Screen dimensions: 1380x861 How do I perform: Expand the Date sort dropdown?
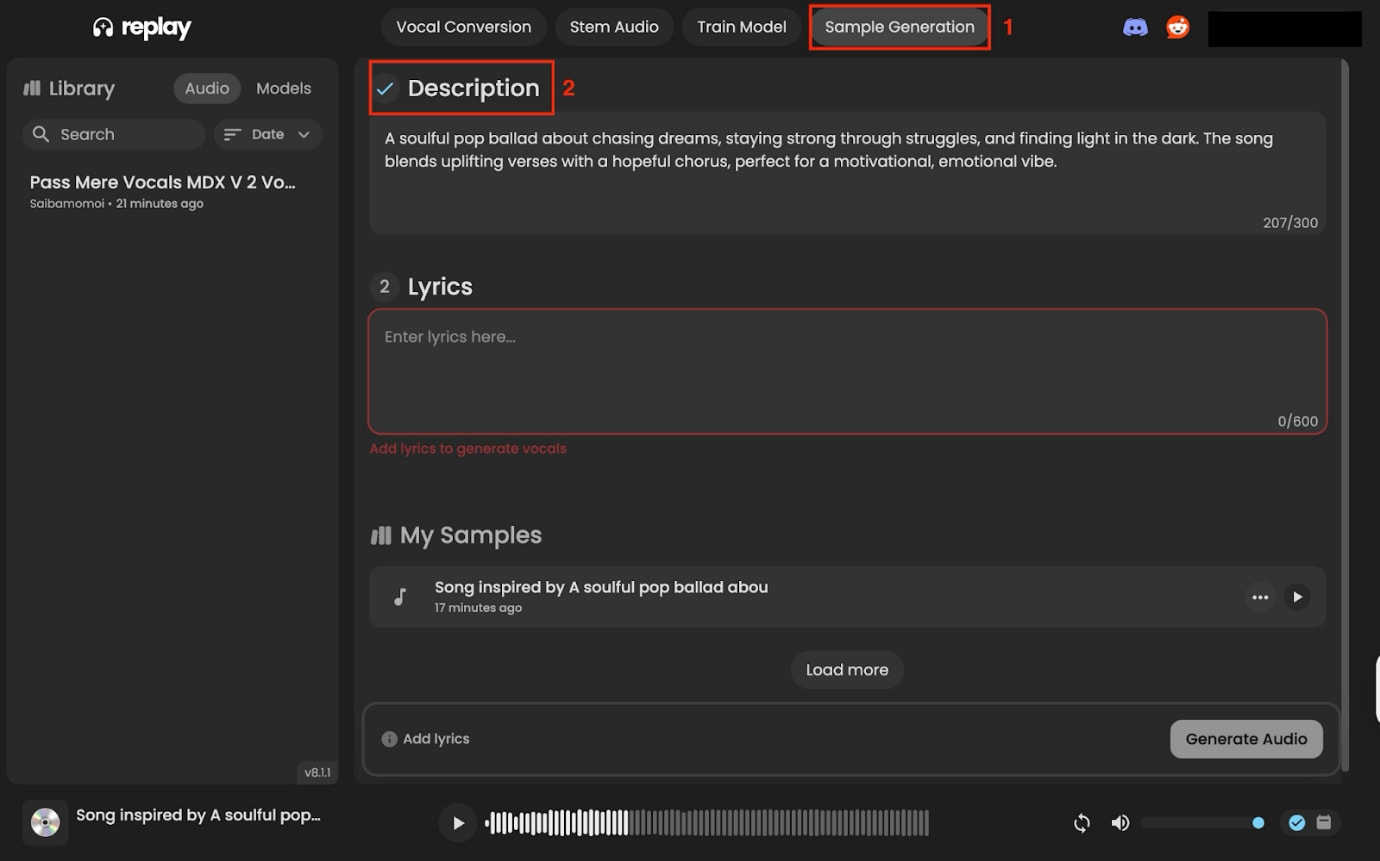point(268,134)
